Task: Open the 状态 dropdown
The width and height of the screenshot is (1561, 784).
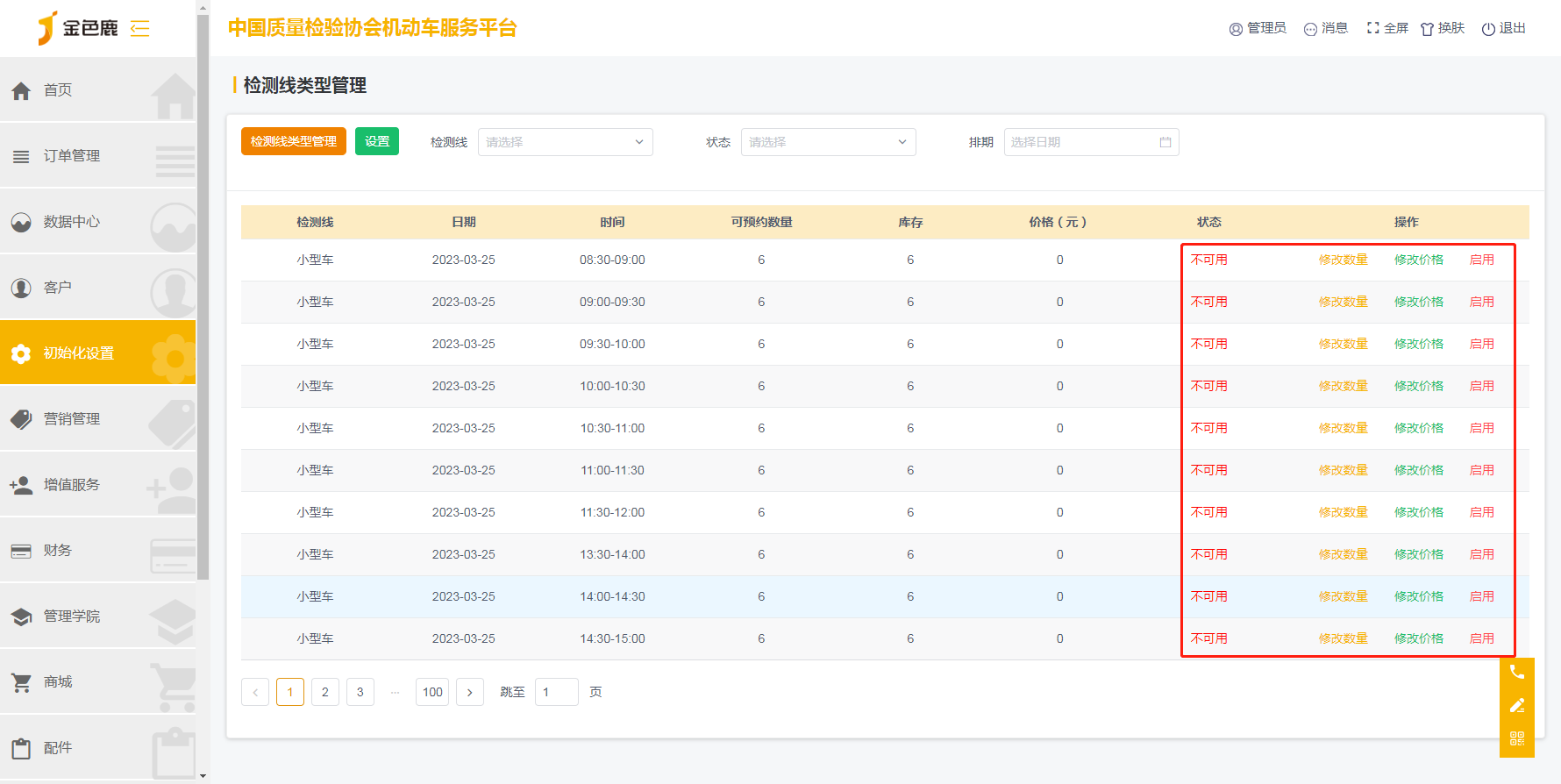Action: point(829,142)
